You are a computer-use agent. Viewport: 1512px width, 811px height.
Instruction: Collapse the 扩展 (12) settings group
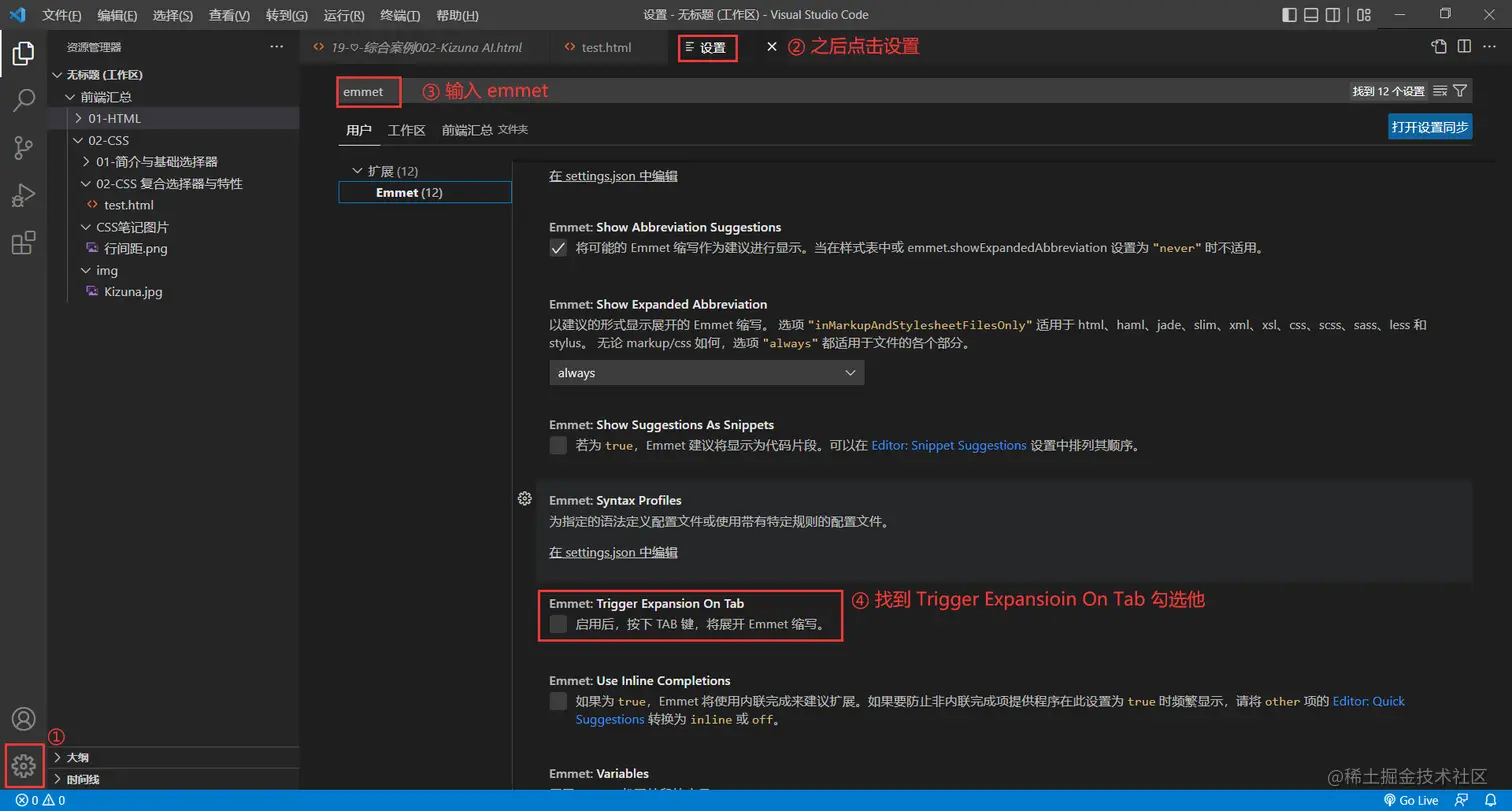pos(357,171)
